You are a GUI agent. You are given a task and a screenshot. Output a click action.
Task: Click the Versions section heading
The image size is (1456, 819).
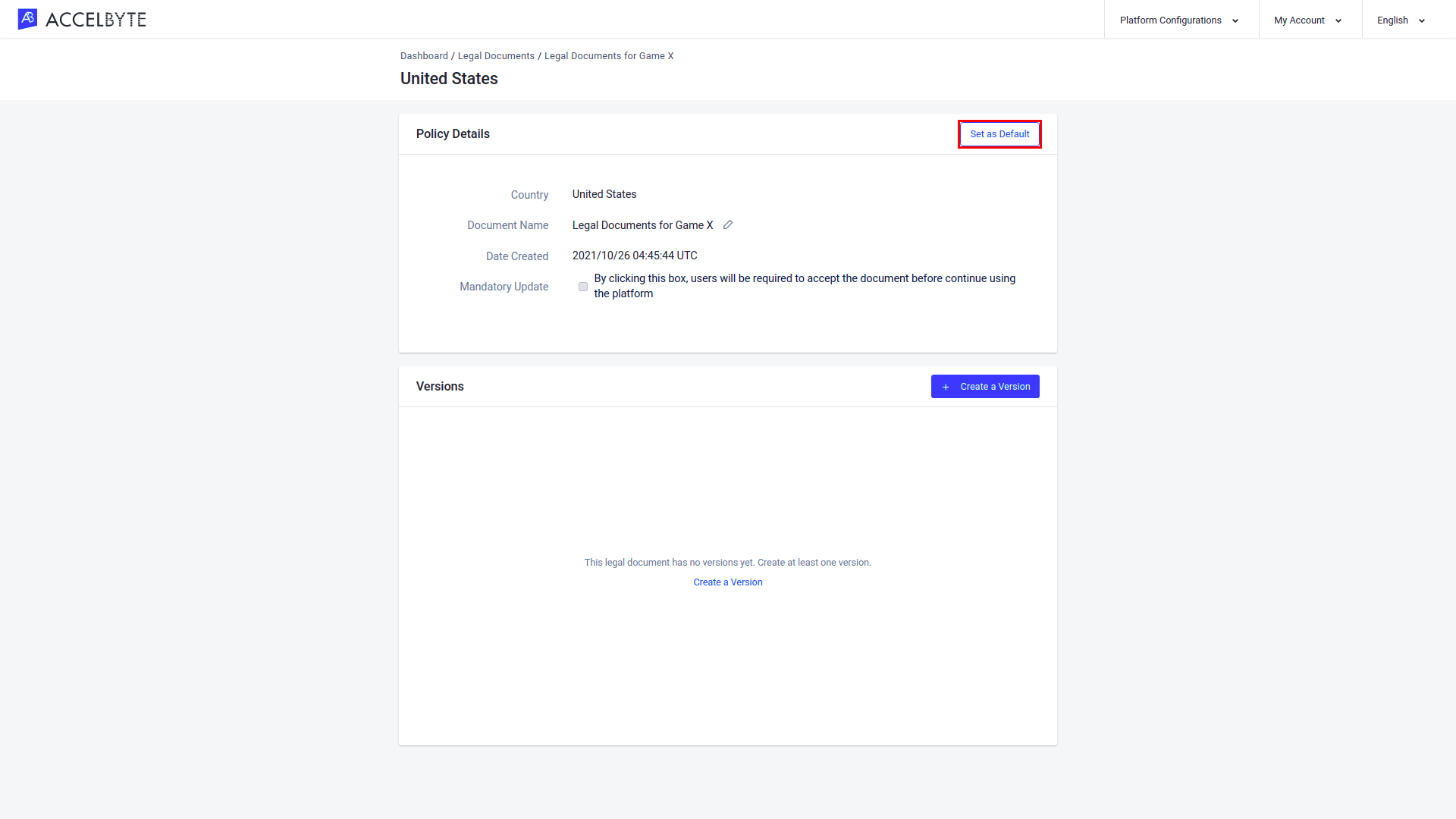[440, 386]
